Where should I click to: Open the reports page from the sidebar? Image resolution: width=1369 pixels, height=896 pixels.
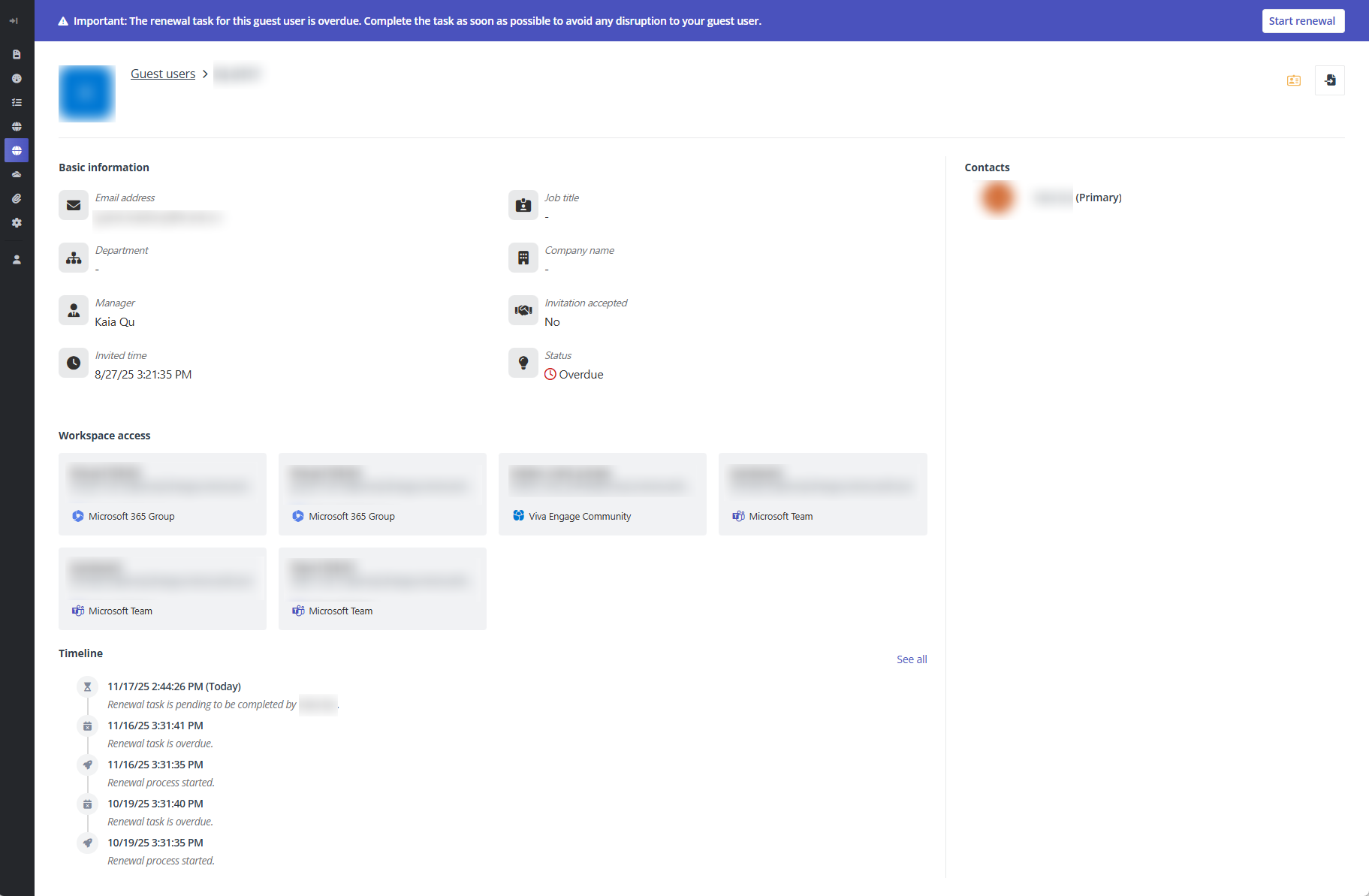[x=17, y=54]
